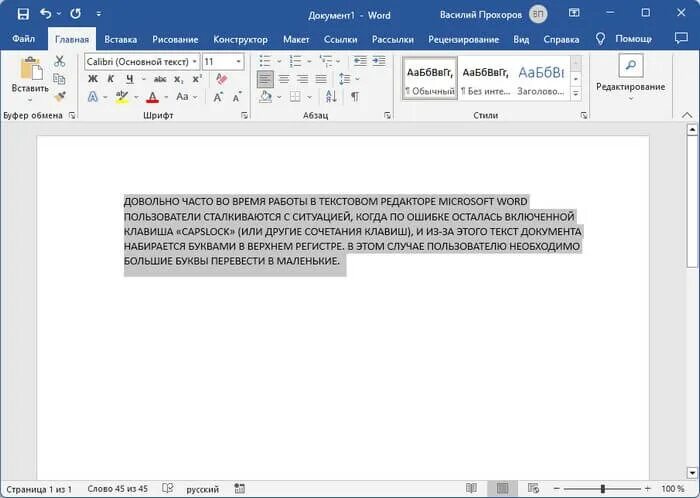The image size is (700, 498).
Task: Justify the text
Action: tap(321, 79)
